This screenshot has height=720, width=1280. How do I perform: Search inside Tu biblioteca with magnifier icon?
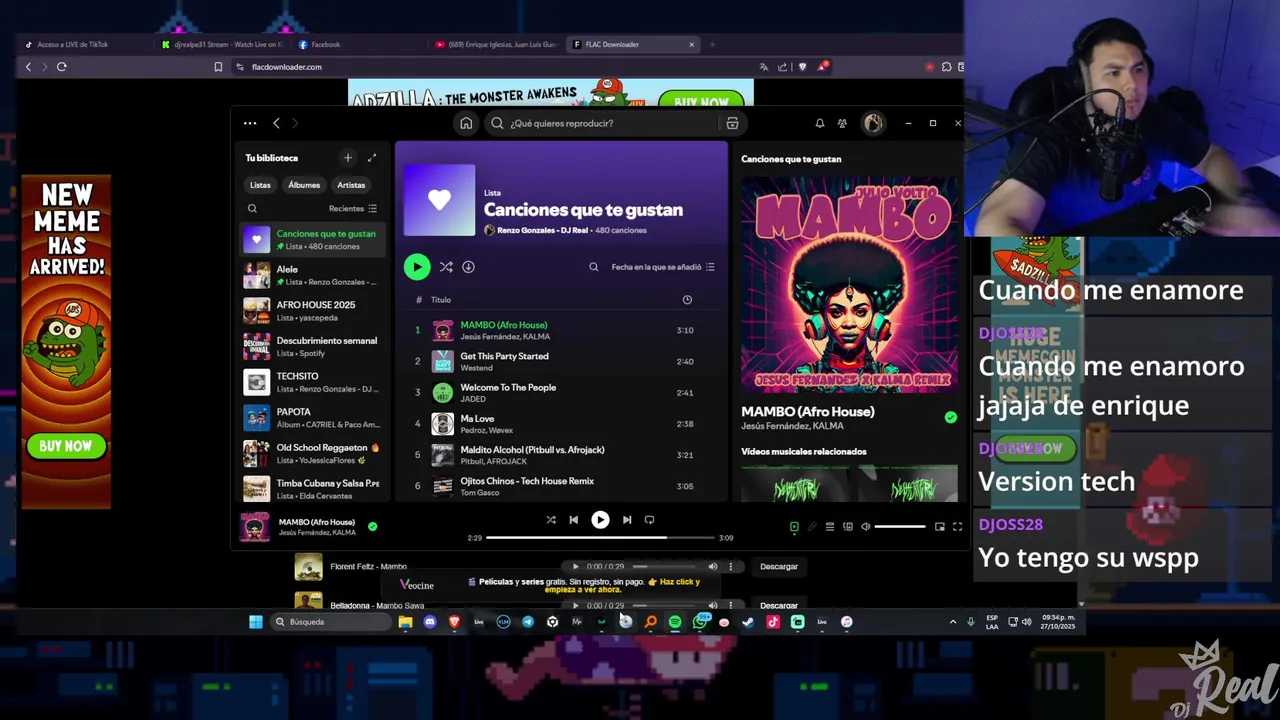tap(252, 209)
